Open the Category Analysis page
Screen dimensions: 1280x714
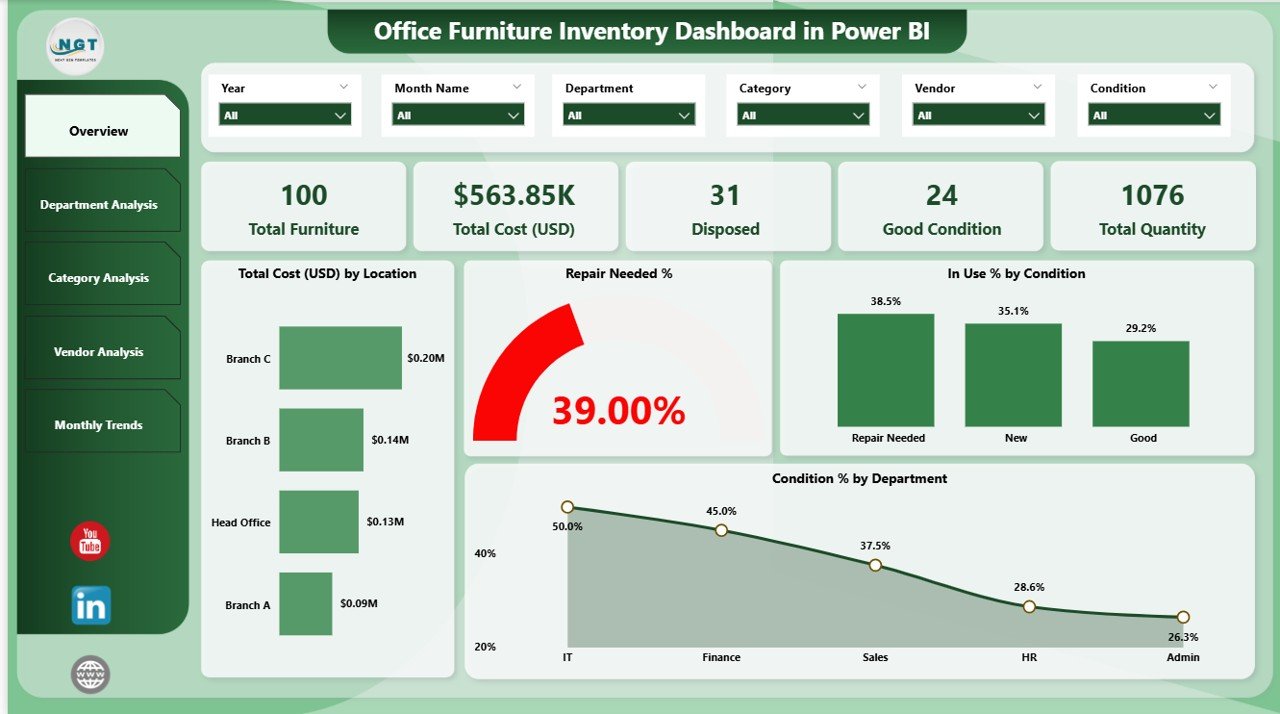coord(99,278)
